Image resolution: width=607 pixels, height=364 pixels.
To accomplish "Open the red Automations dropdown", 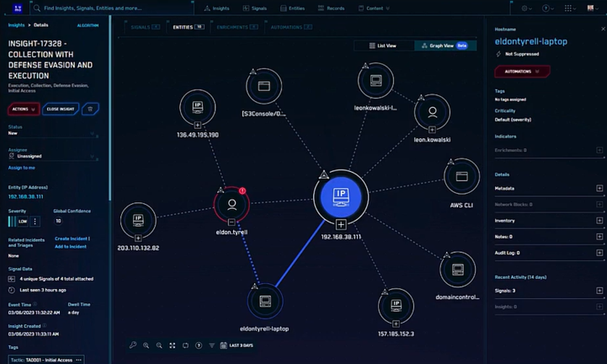I will [x=522, y=72].
